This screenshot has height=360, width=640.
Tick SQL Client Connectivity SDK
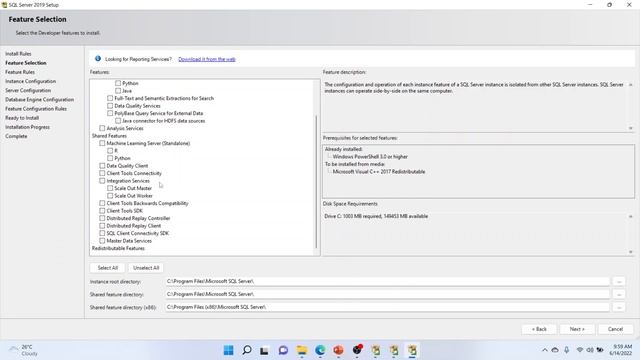tap(102, 233)
